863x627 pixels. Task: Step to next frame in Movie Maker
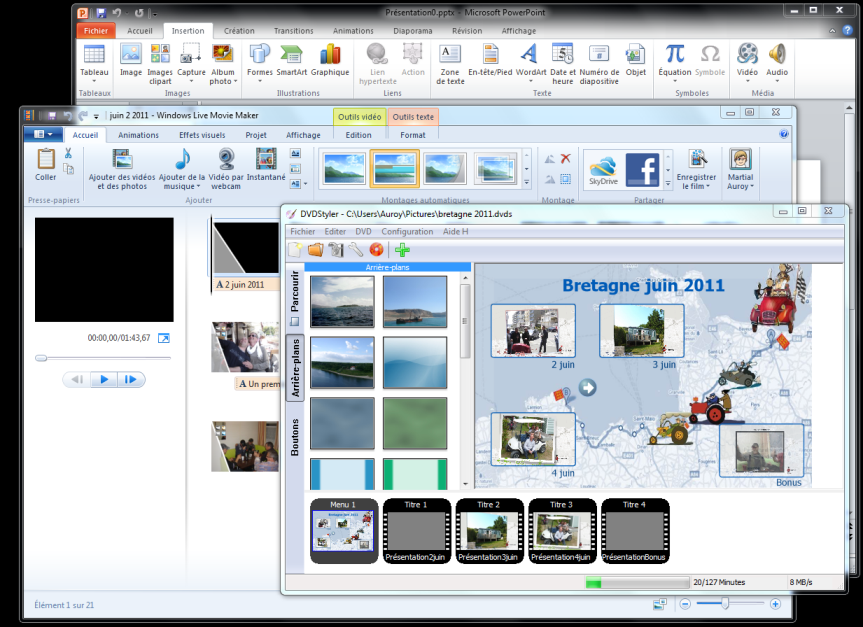click(x=131, y=379)
